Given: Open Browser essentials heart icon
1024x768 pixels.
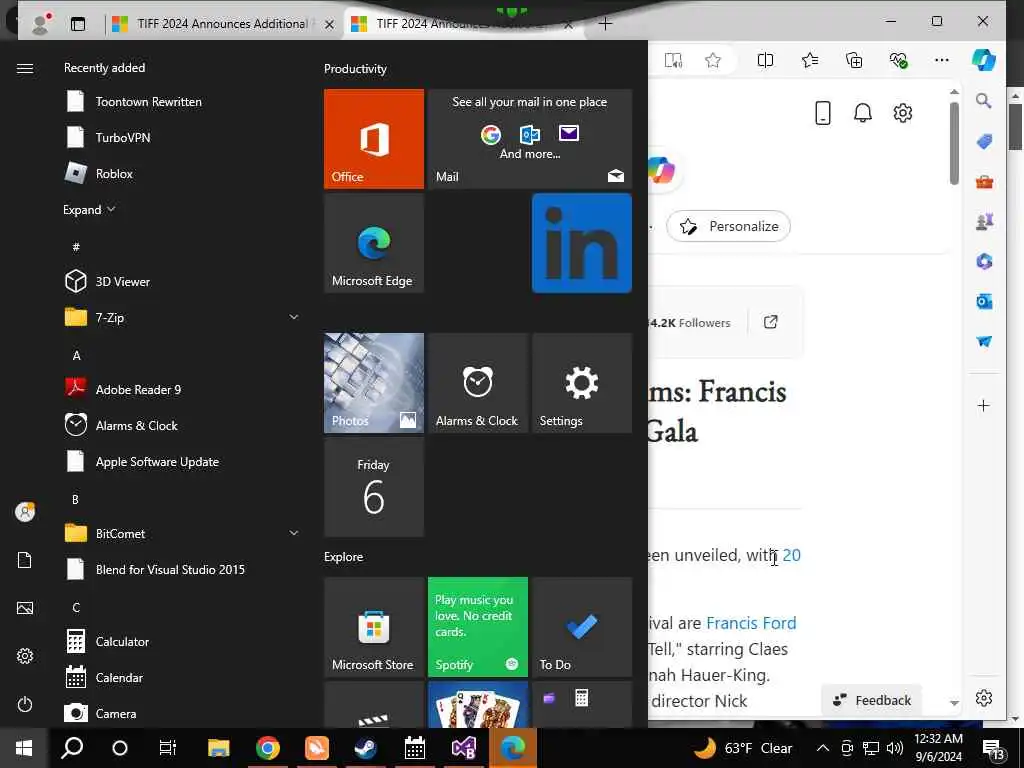Looking at the screenshot, I should click(899, 60).
